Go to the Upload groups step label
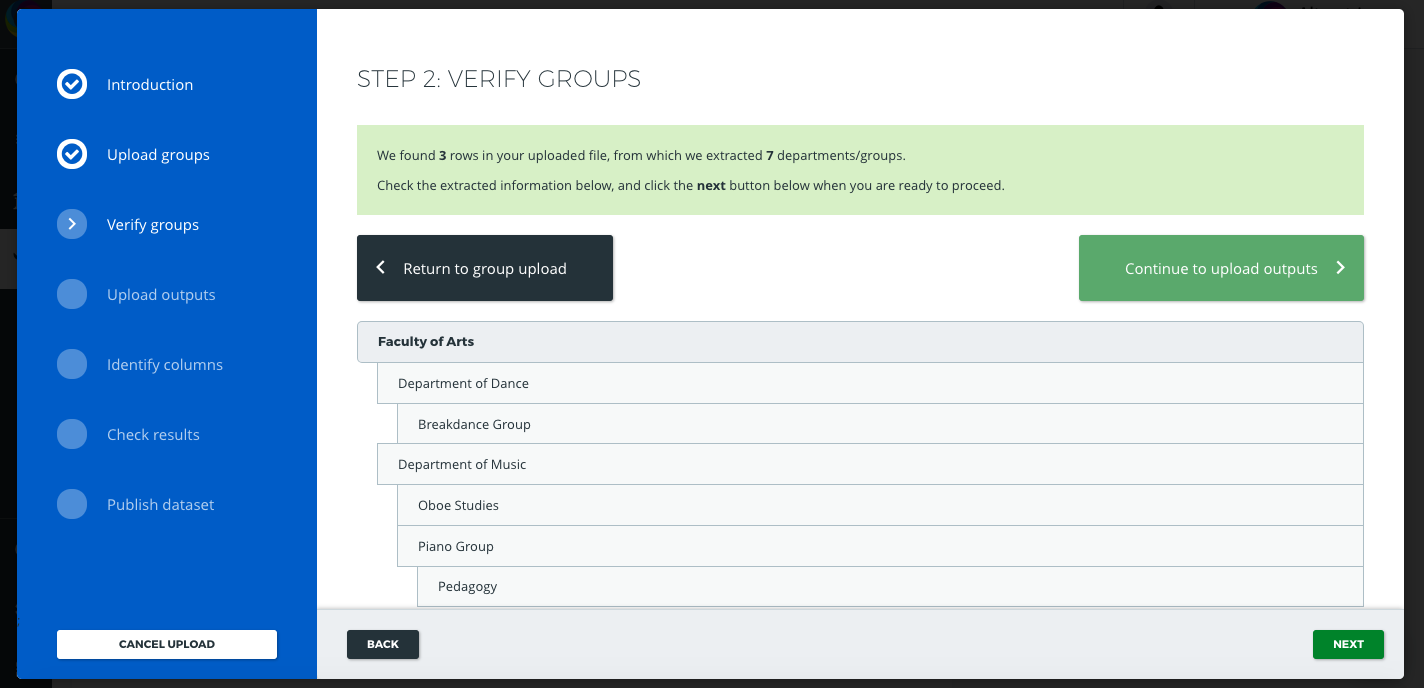Viewport: 1424px width, 688px height. pyautogui.click(x=158, y=155)
